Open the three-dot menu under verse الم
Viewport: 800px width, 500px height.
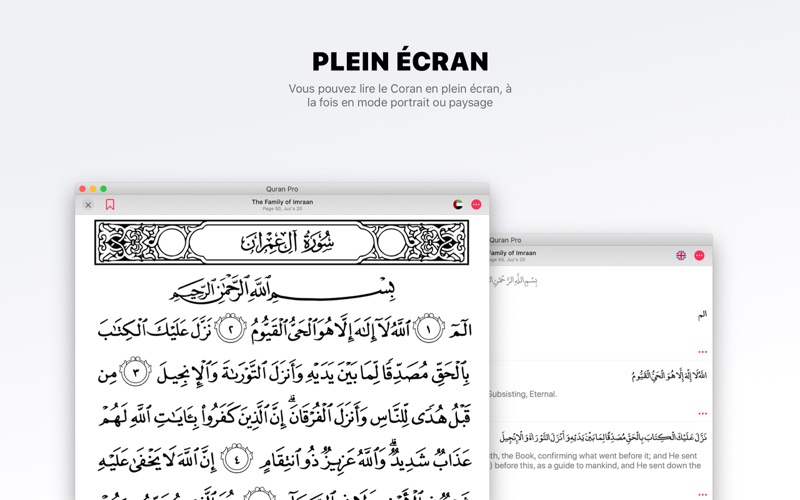pyautogui.click(x=703, y=352)
